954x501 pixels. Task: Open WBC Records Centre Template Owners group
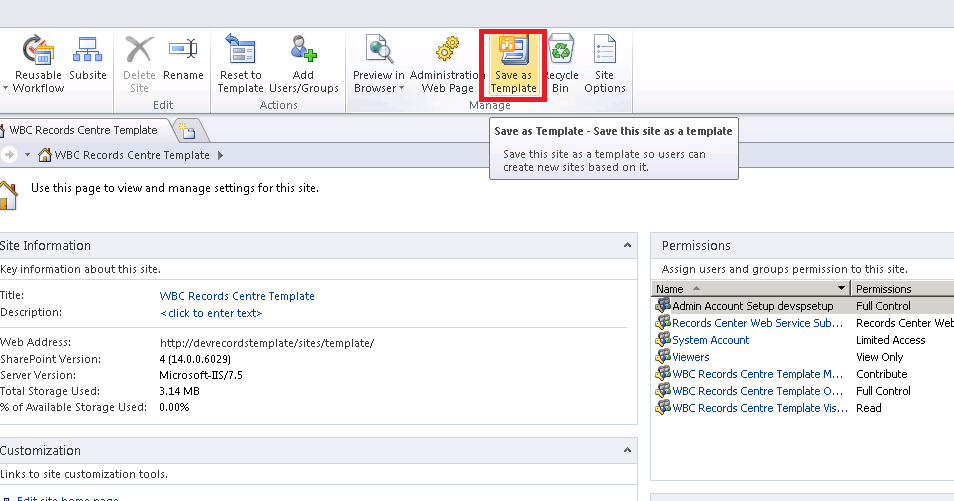[x=757, y=391]
